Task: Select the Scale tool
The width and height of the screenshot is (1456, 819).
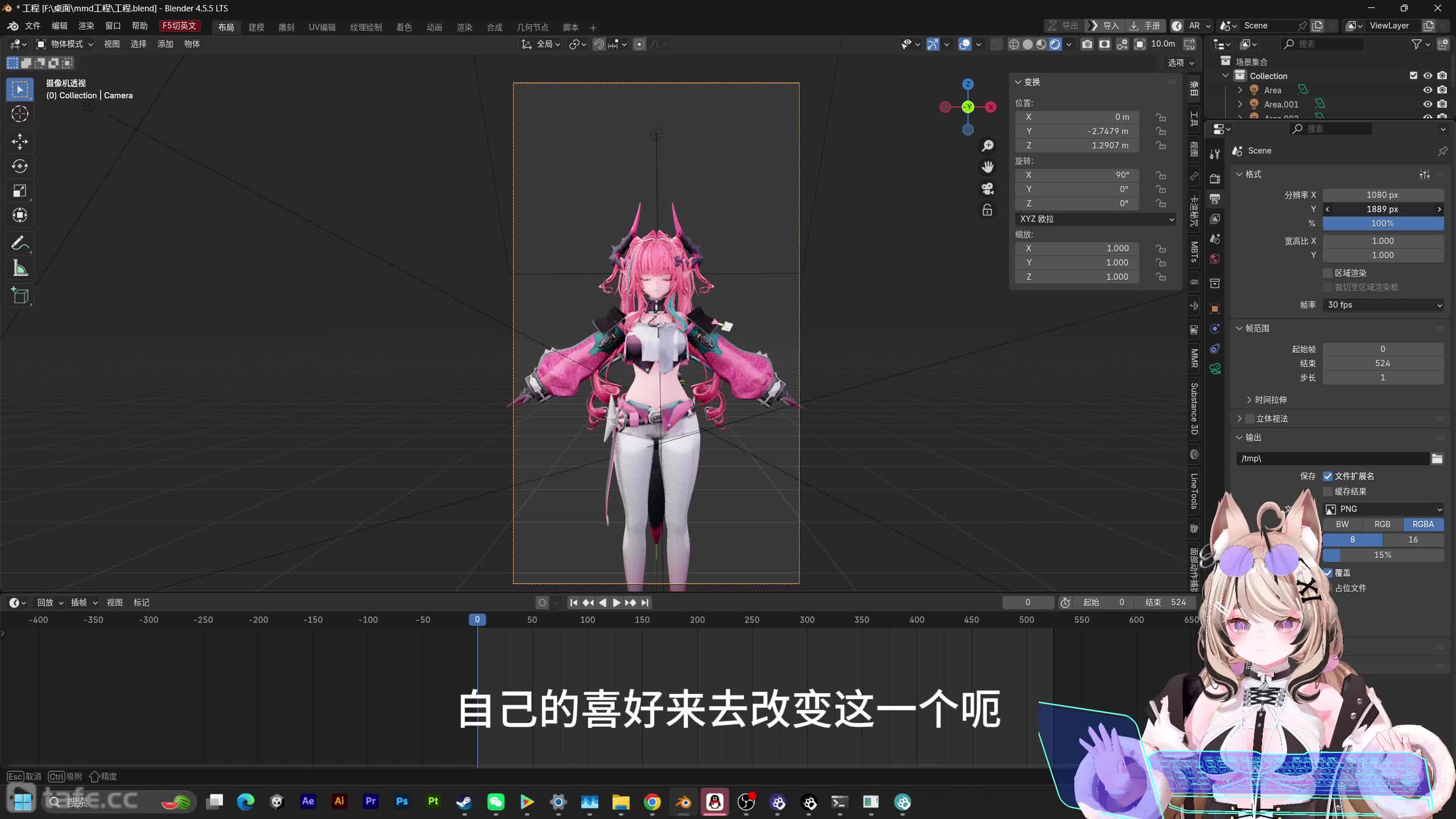Action: (20, 191)
